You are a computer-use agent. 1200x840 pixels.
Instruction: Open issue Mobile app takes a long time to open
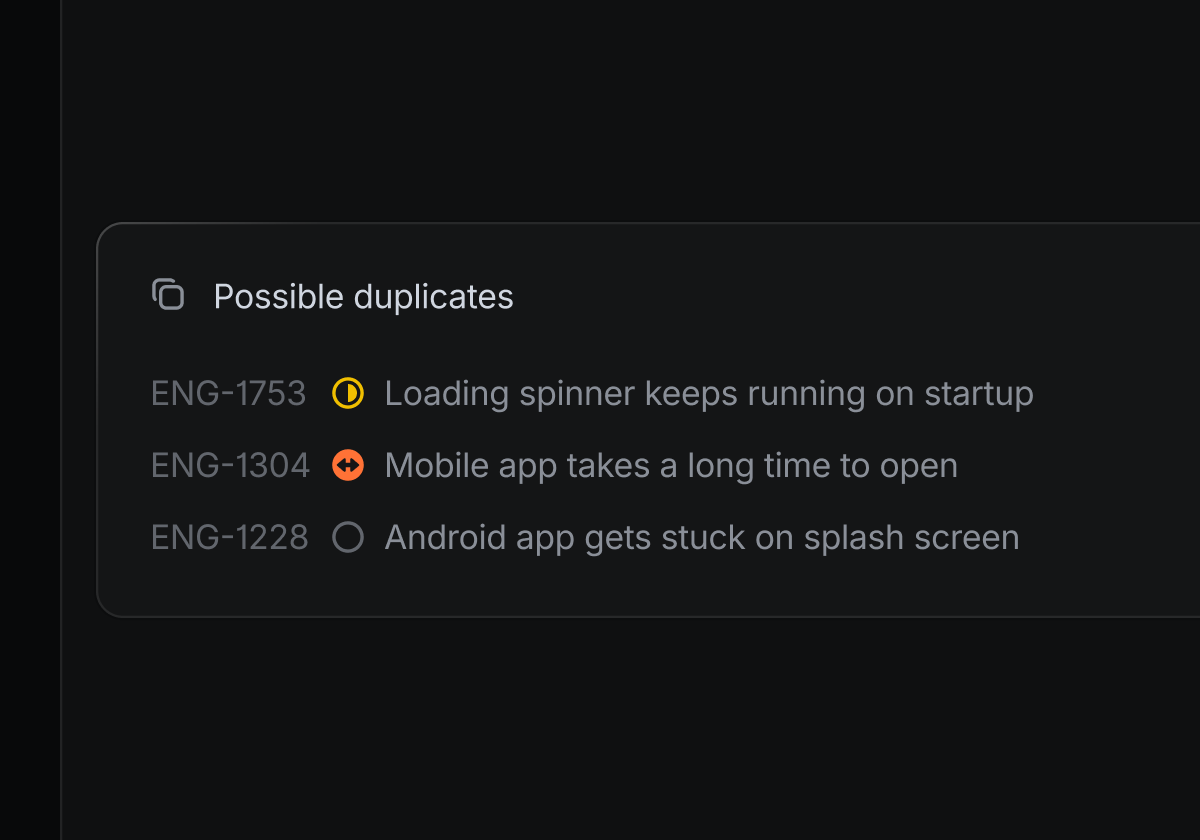pos(670,466)
